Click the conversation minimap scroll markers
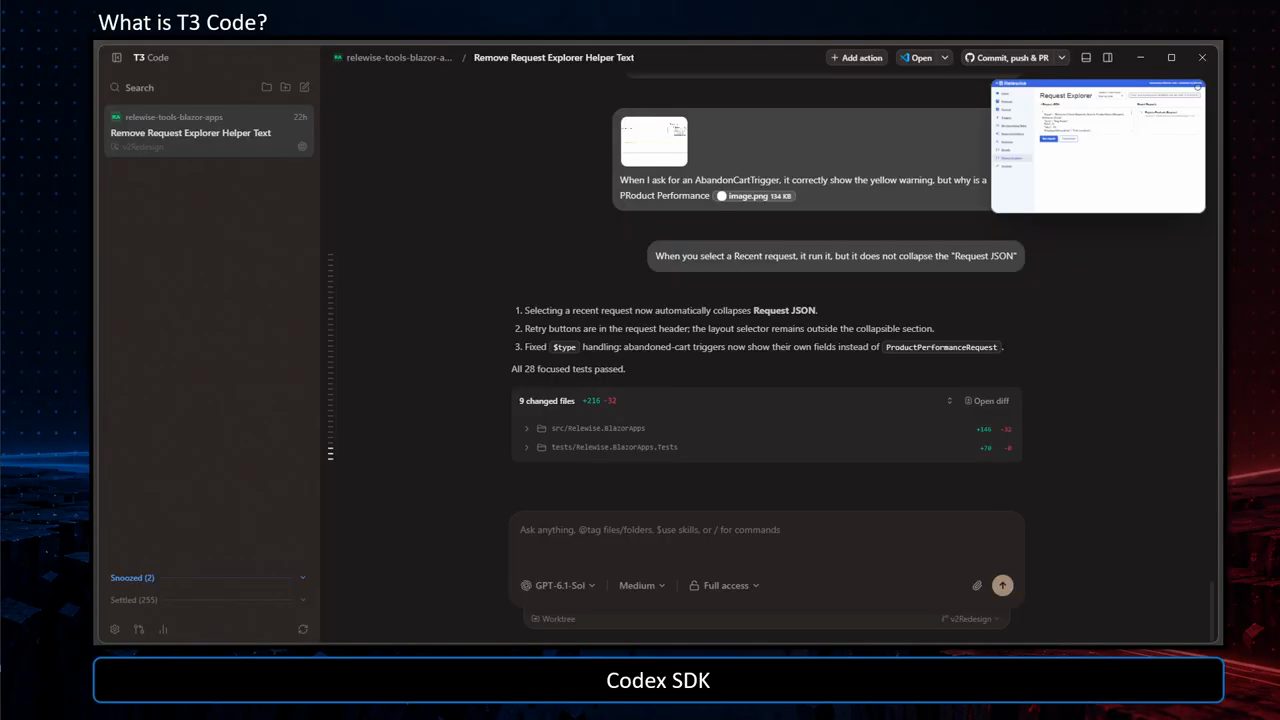Viewport: 1280px width, 720px height. pos(330,357)
